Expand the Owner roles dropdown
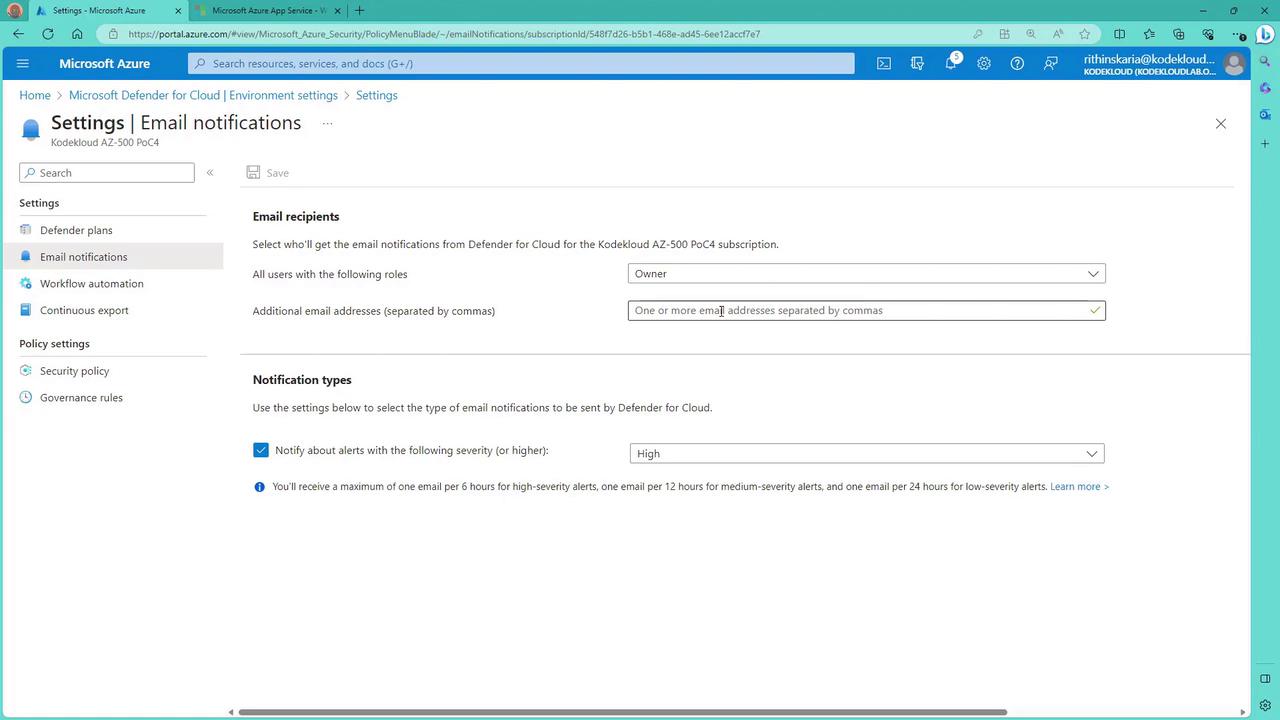 pyautogui.click(x=866, y=274)
